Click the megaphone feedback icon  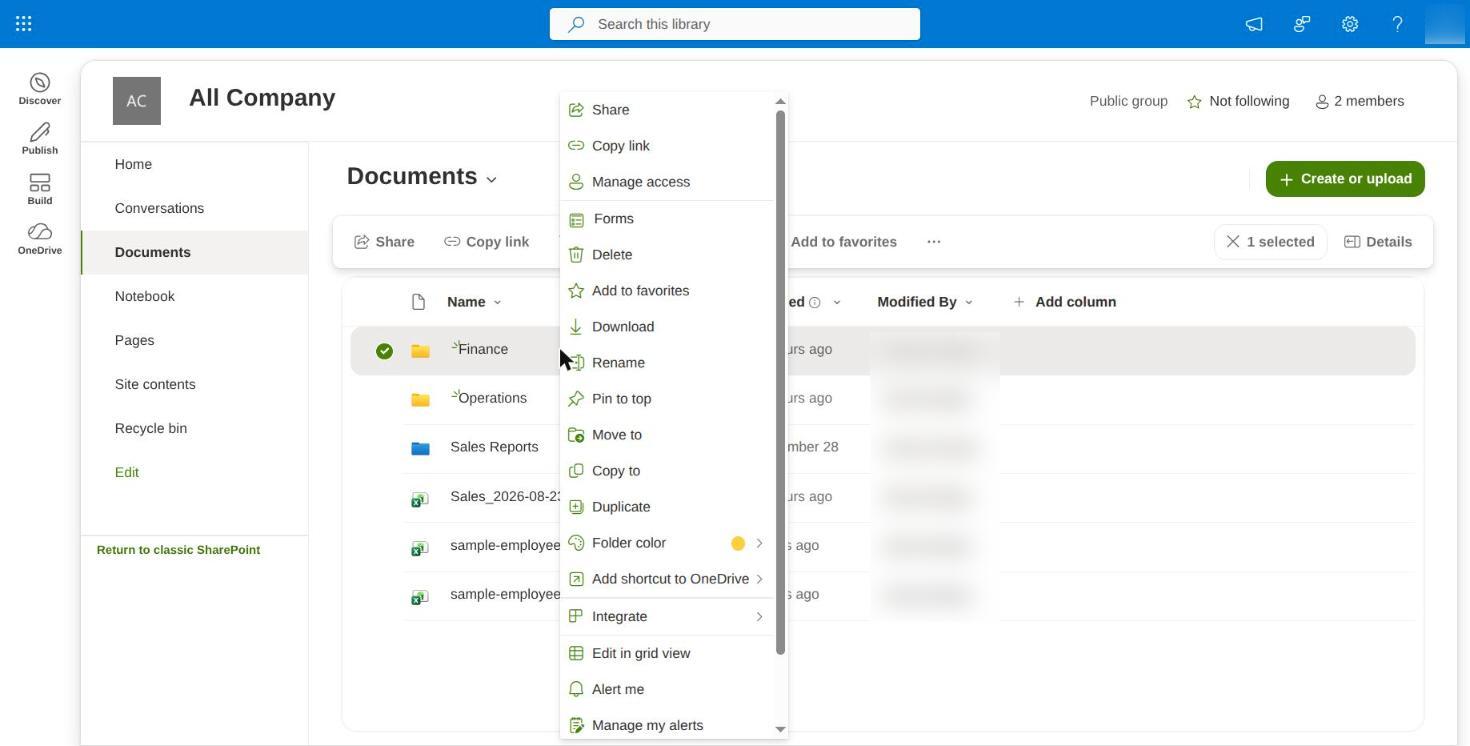pyautogui.click(x=1254, y=24)
